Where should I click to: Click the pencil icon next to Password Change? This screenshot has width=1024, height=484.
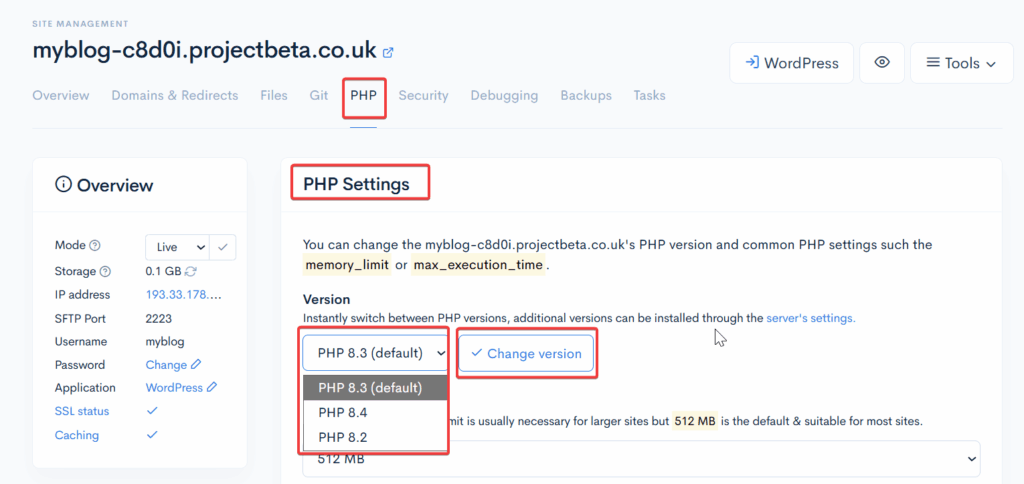click(x=196, y=365)
